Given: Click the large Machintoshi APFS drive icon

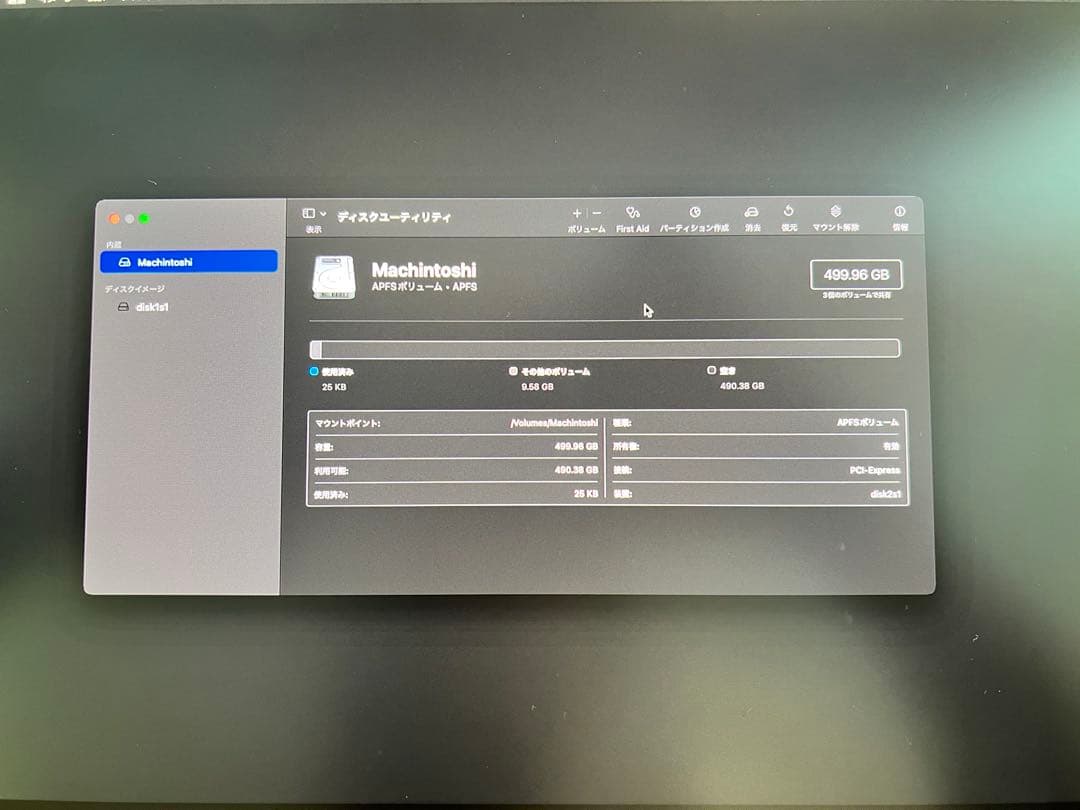Looking at the screenshot, I should point(334,277).
